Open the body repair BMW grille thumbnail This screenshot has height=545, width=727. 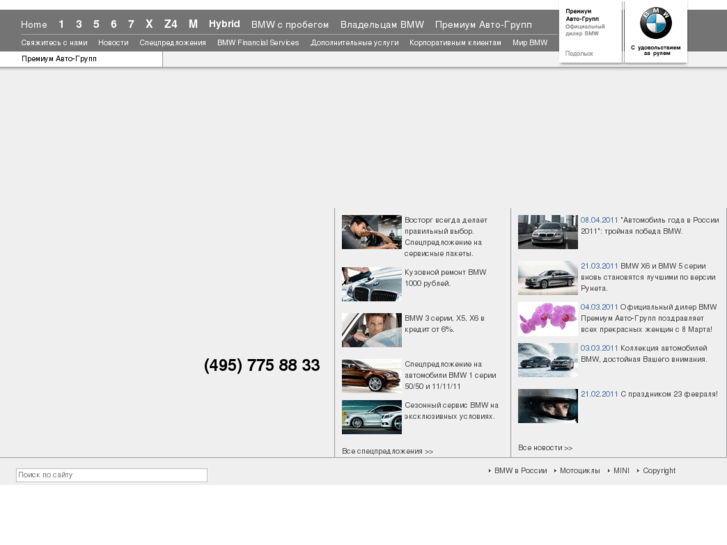click(372, 284)
